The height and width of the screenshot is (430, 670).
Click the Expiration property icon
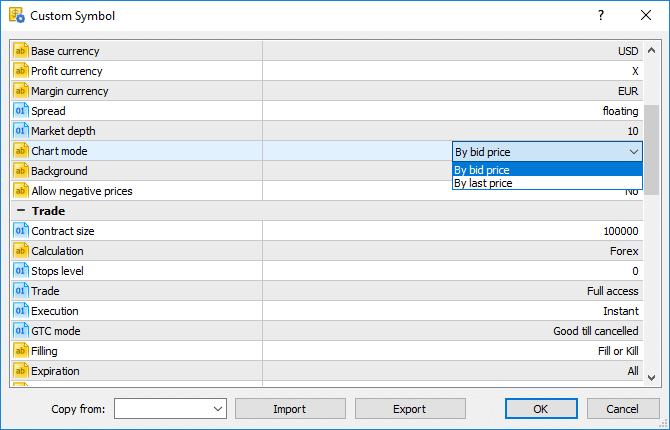[x=20, y=371]
